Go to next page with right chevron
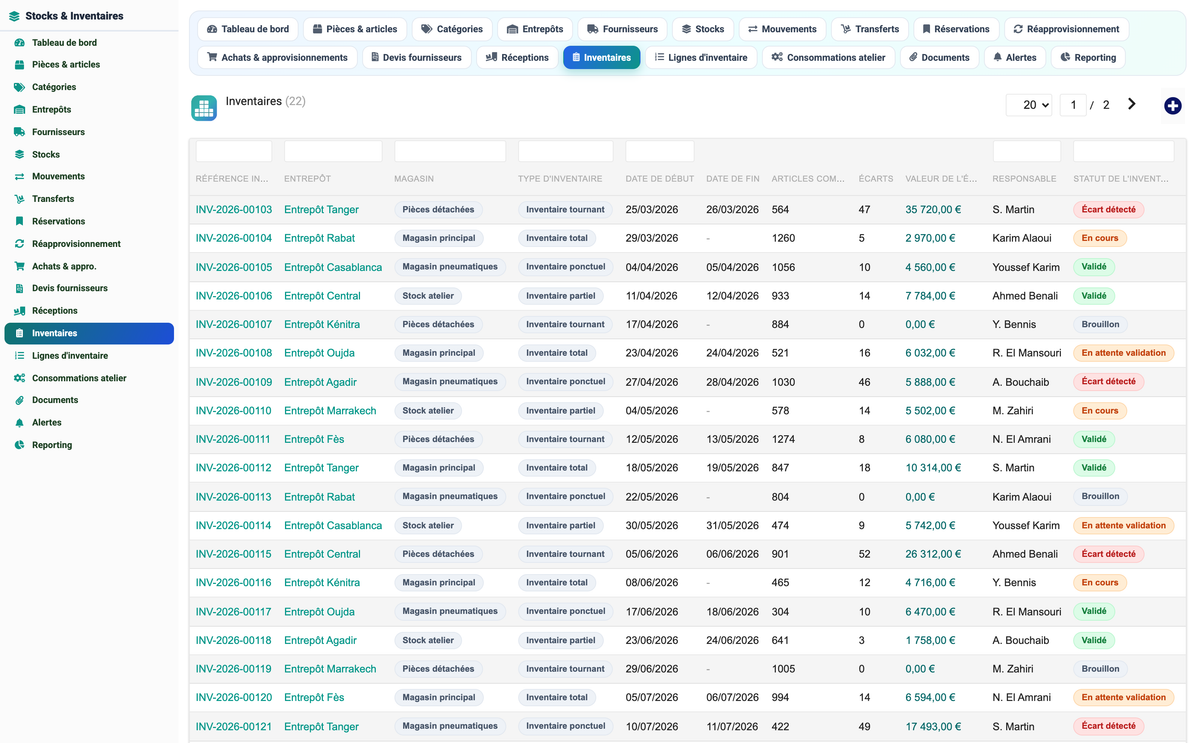The height and width of the screenshot is (743, 1200). coord(1132,104)
